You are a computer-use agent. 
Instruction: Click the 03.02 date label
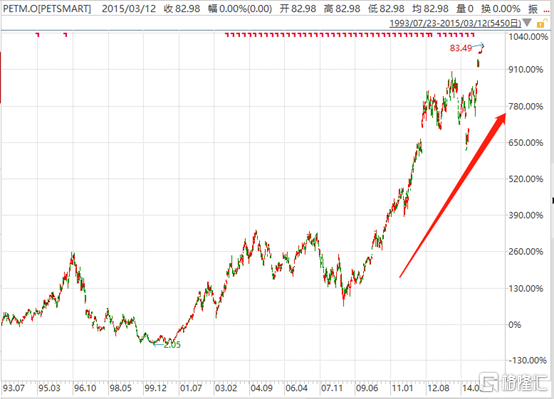(x=226, y=388)
